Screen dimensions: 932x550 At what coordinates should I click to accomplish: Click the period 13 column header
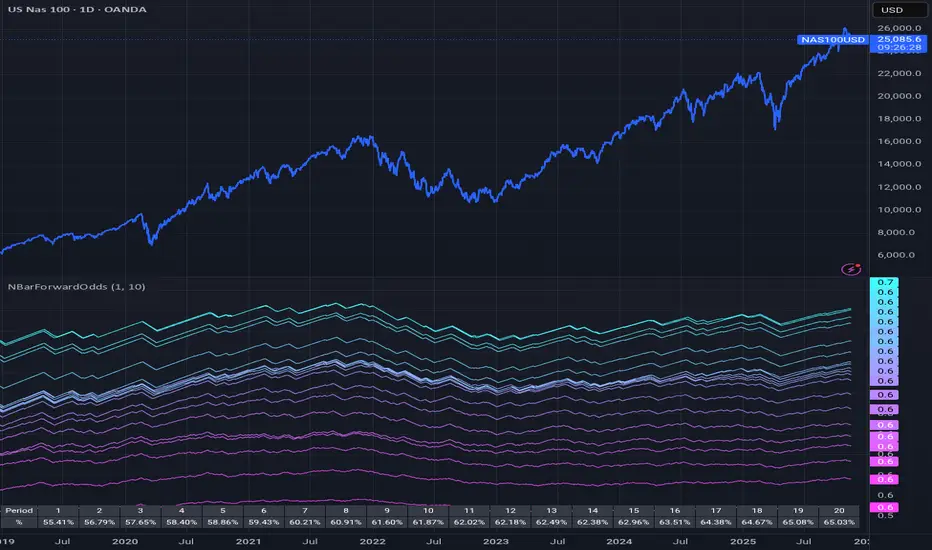click(x=552, y=510)
